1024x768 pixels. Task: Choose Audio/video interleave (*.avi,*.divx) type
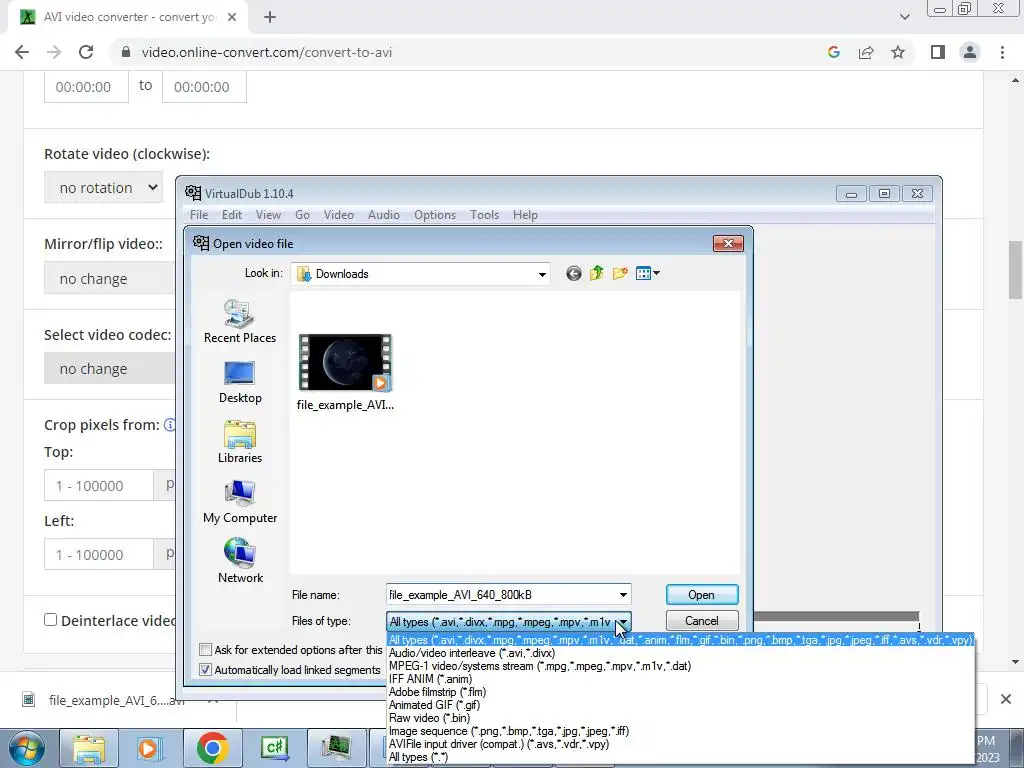click(680, 653)
